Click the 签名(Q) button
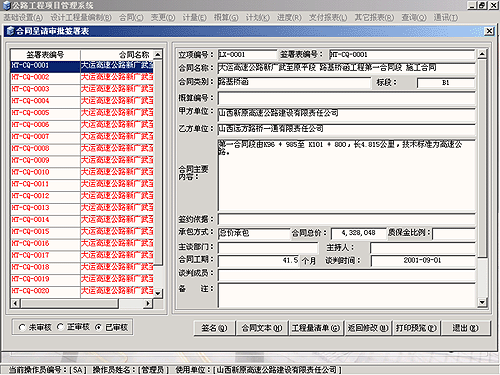Screen dimensions: 500x375 [x=214, y=328]
